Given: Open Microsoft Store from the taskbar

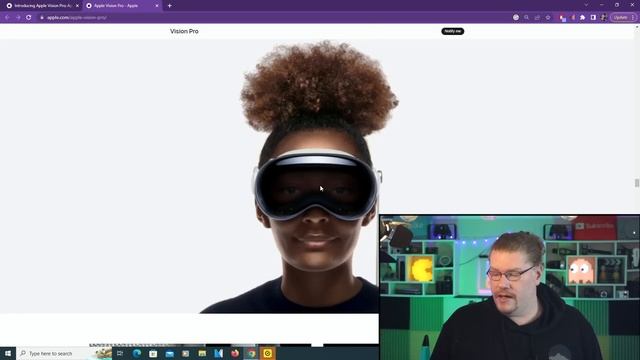Looking at the screenshot, I should pos(153,353).
